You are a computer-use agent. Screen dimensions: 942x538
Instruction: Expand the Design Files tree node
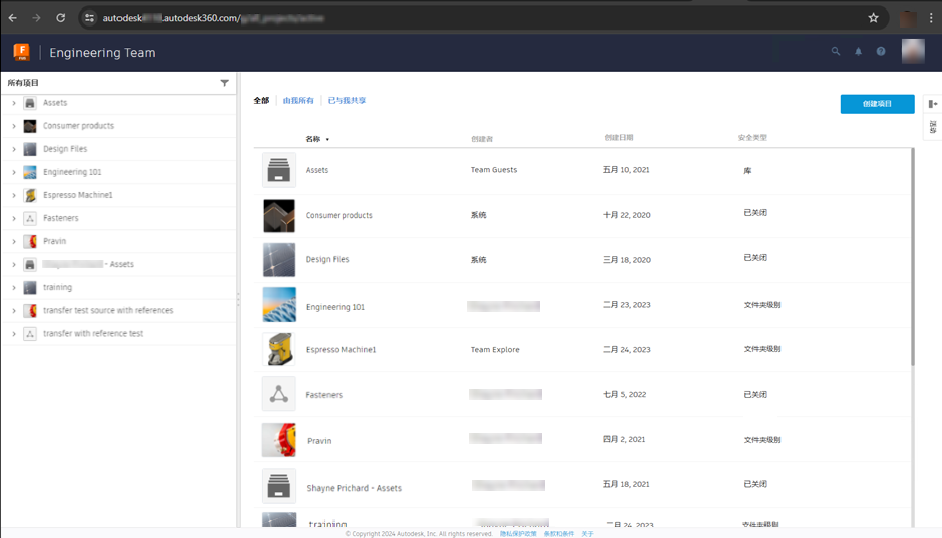pos(14,149)
